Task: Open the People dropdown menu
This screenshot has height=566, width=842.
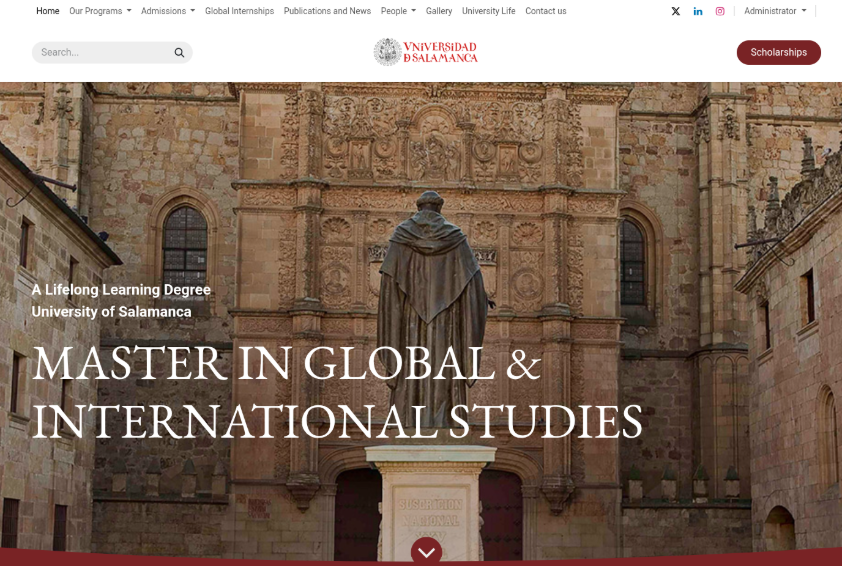Action: pos(398,11)
